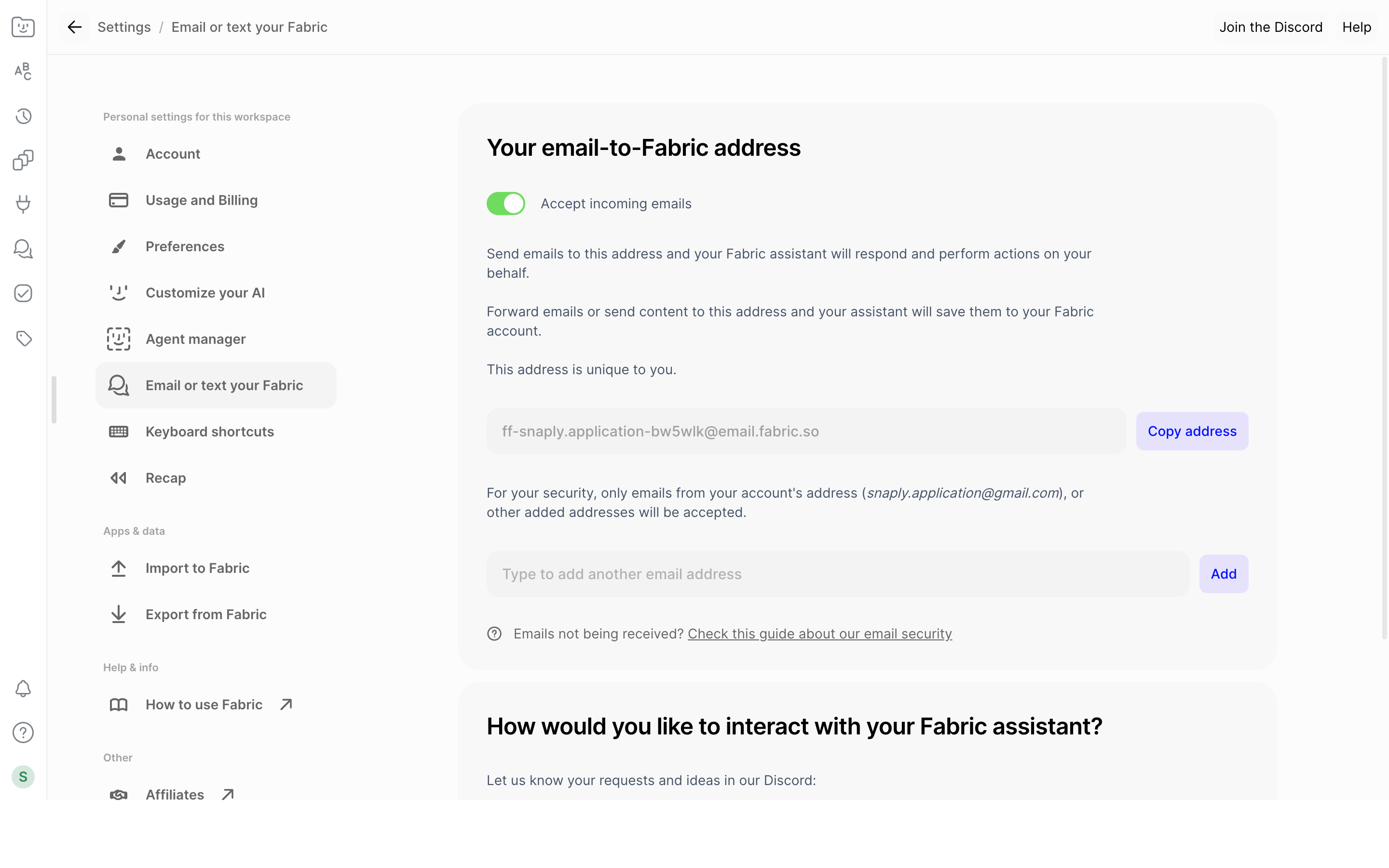Click Help in the top bar
1389x868 pixels.
[1356, 27]
